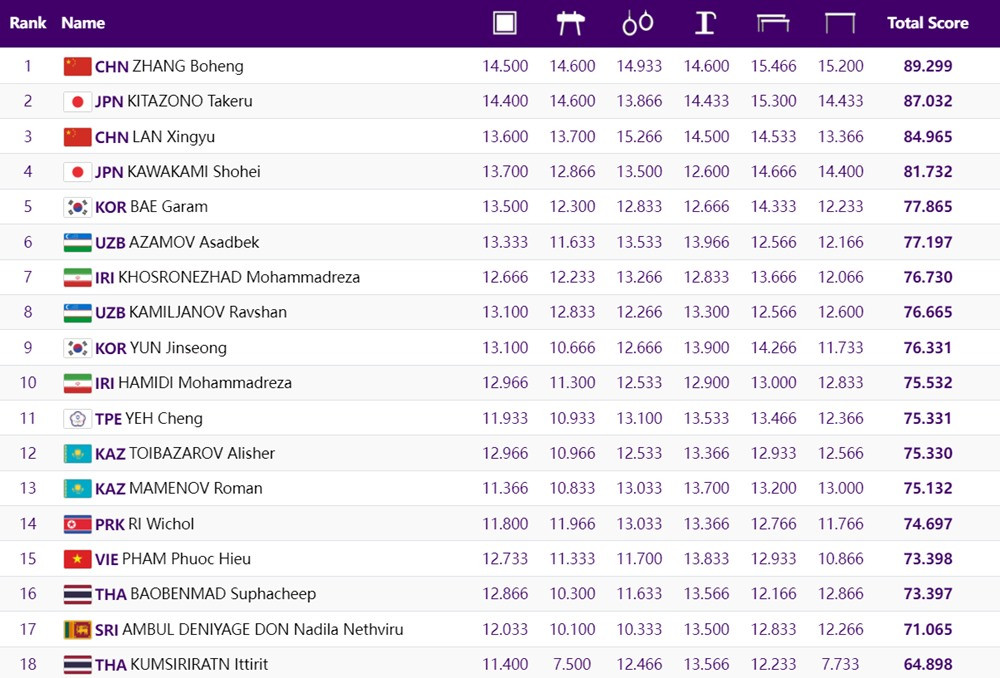Click KUMSIRIRATN Ittirit's total score 64.898
Viewport: 1000px width, 678px height.
(x=927, y=664)
